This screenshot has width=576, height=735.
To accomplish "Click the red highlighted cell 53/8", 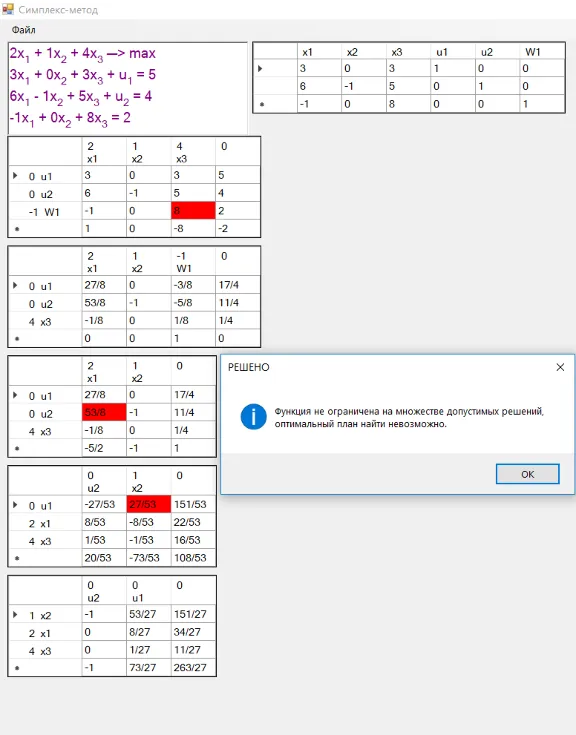I will (104, 412).
